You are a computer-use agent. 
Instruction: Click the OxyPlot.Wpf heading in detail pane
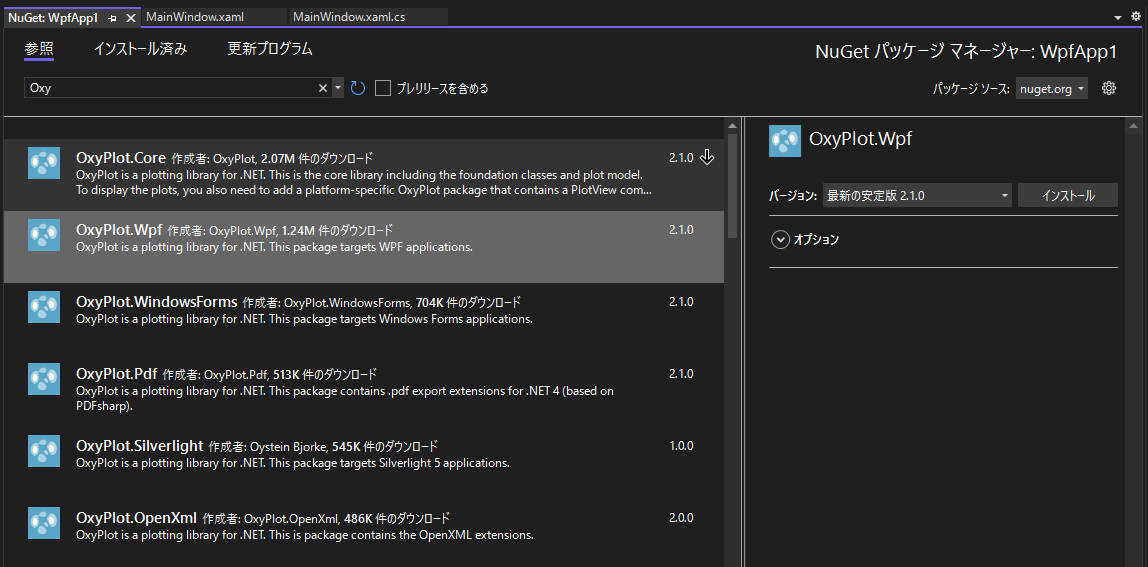tap(860, 138)
